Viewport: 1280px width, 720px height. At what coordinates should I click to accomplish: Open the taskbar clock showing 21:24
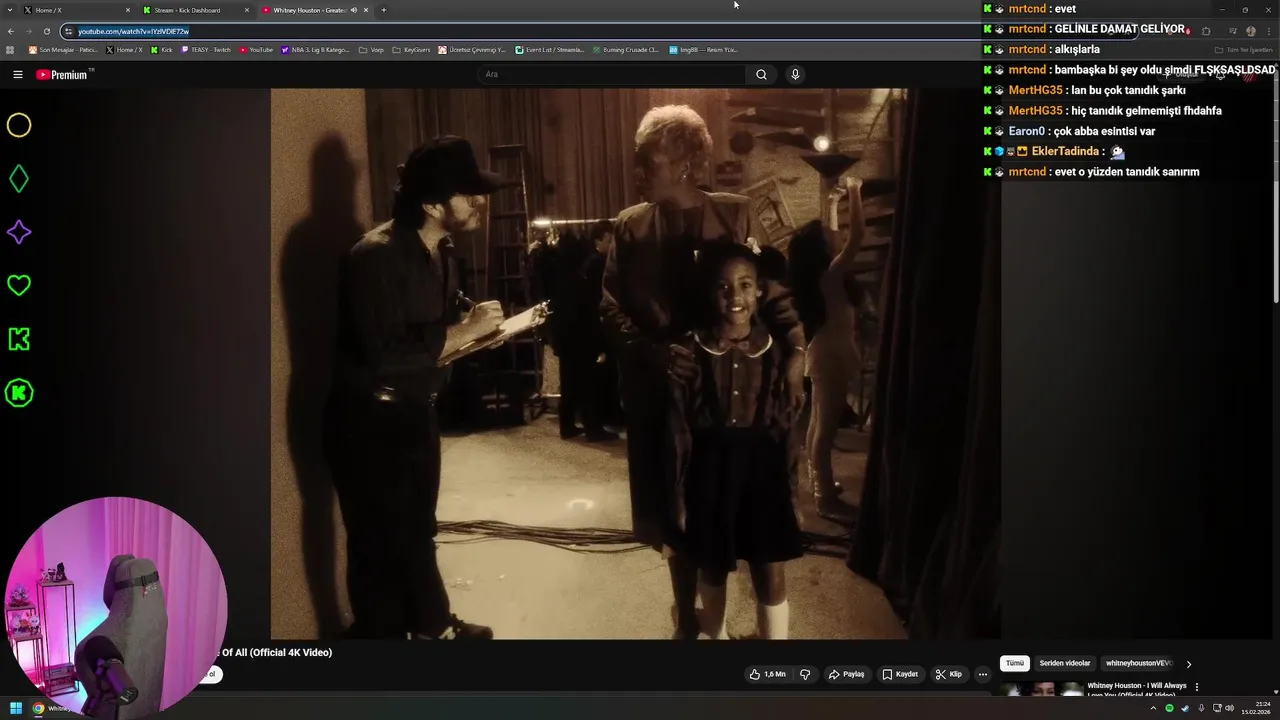pyautogui.click(x=1255, y=708)
